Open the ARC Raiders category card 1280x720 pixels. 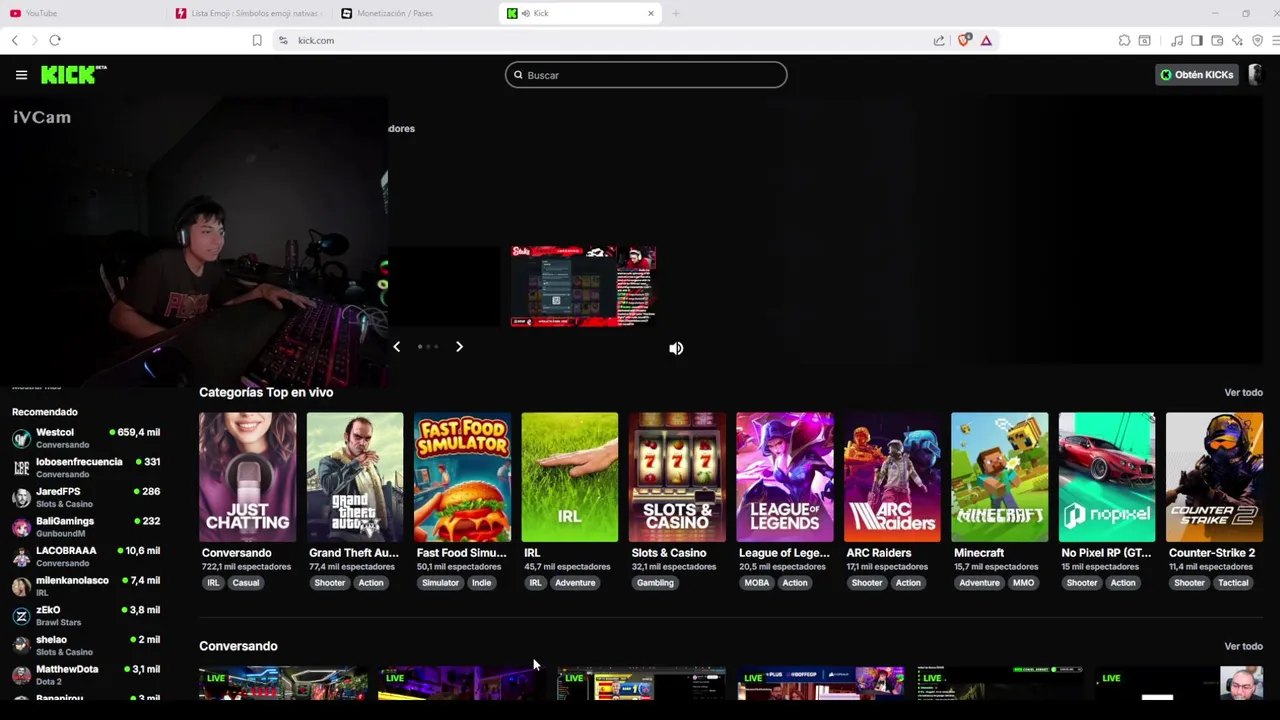[x=892, y=477]
